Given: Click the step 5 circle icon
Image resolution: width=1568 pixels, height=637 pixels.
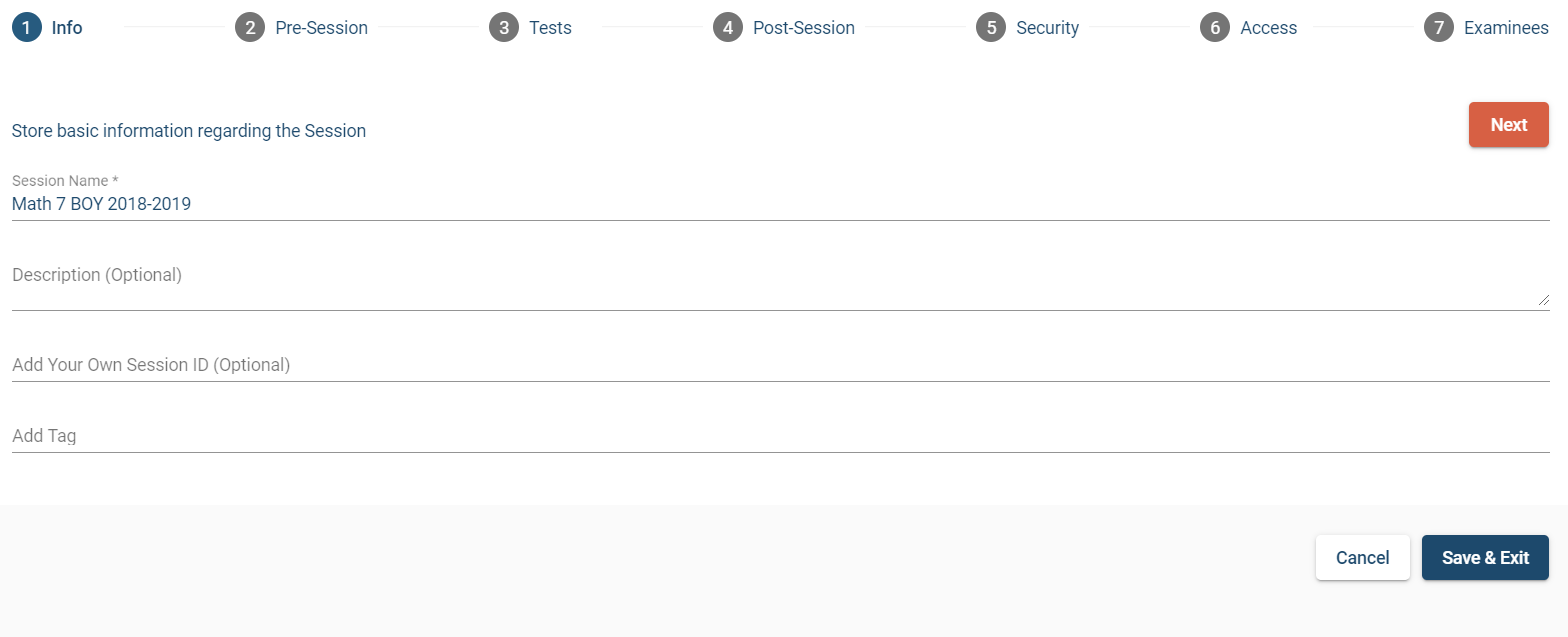Looking at the screenshot, I should pyautogui.click(x=991, y=28).
